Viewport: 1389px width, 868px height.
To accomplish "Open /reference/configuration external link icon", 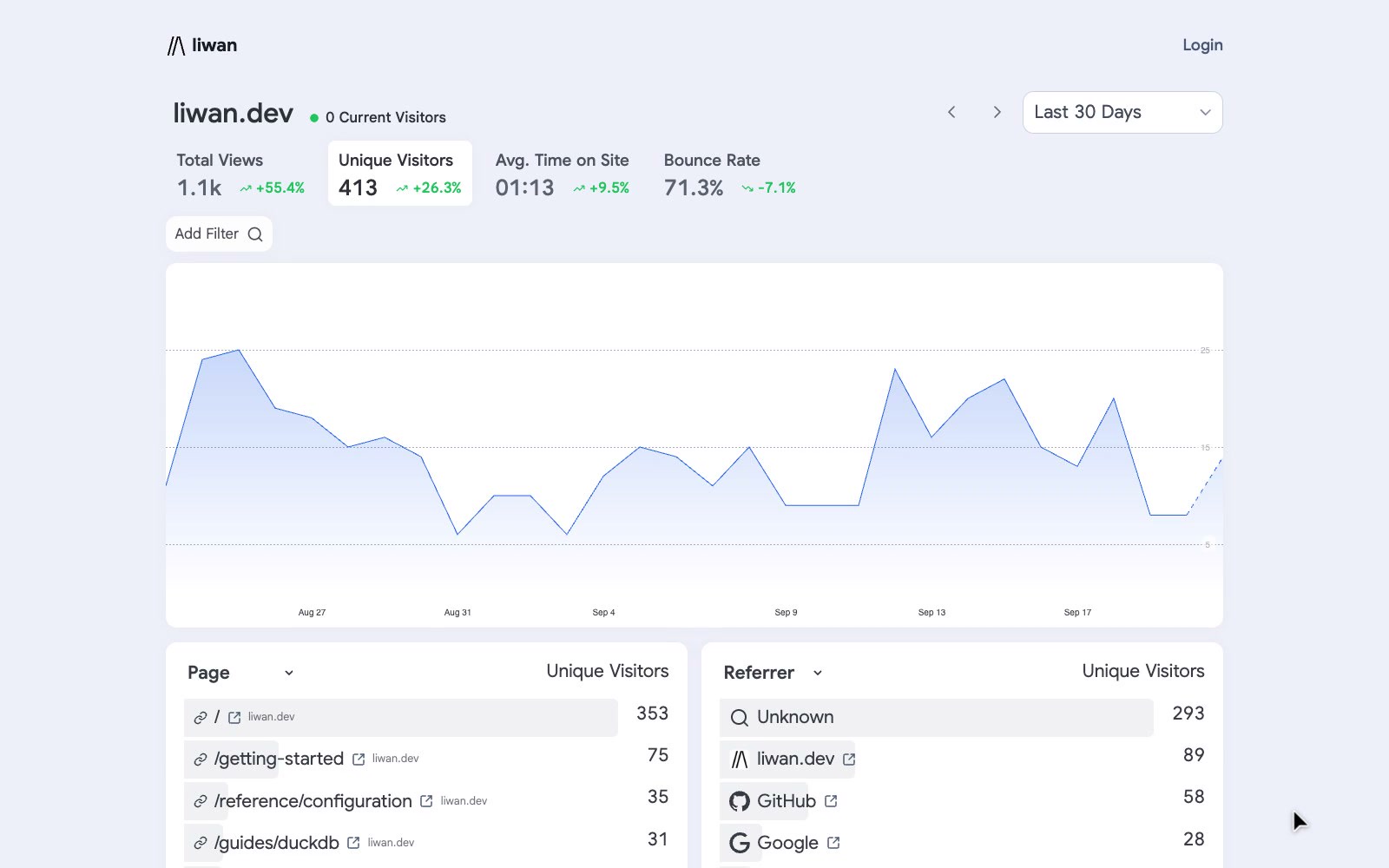I will click(x=426, y=801).
